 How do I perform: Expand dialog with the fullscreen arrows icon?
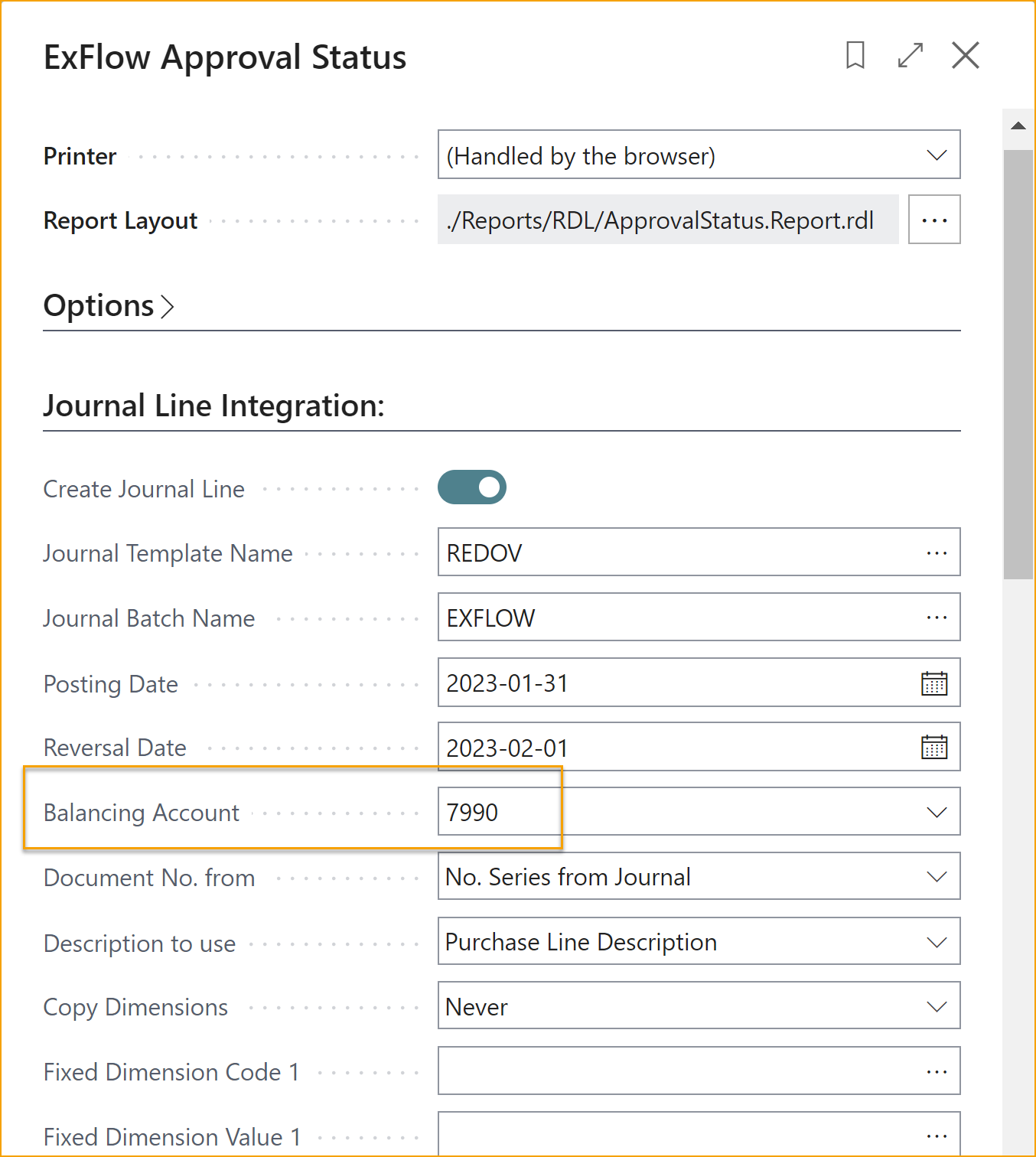[x=910, y=55]
